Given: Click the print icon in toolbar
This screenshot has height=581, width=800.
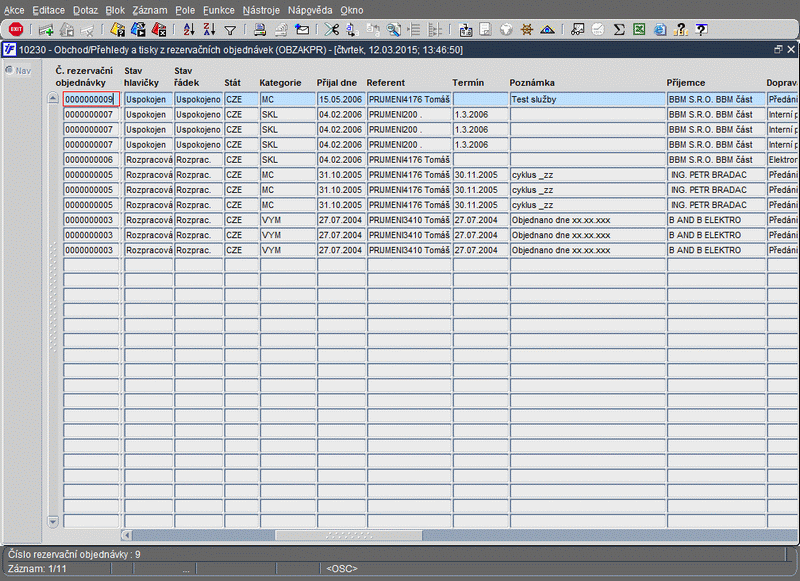Looking at the screenshot, I should coord(260,30).
